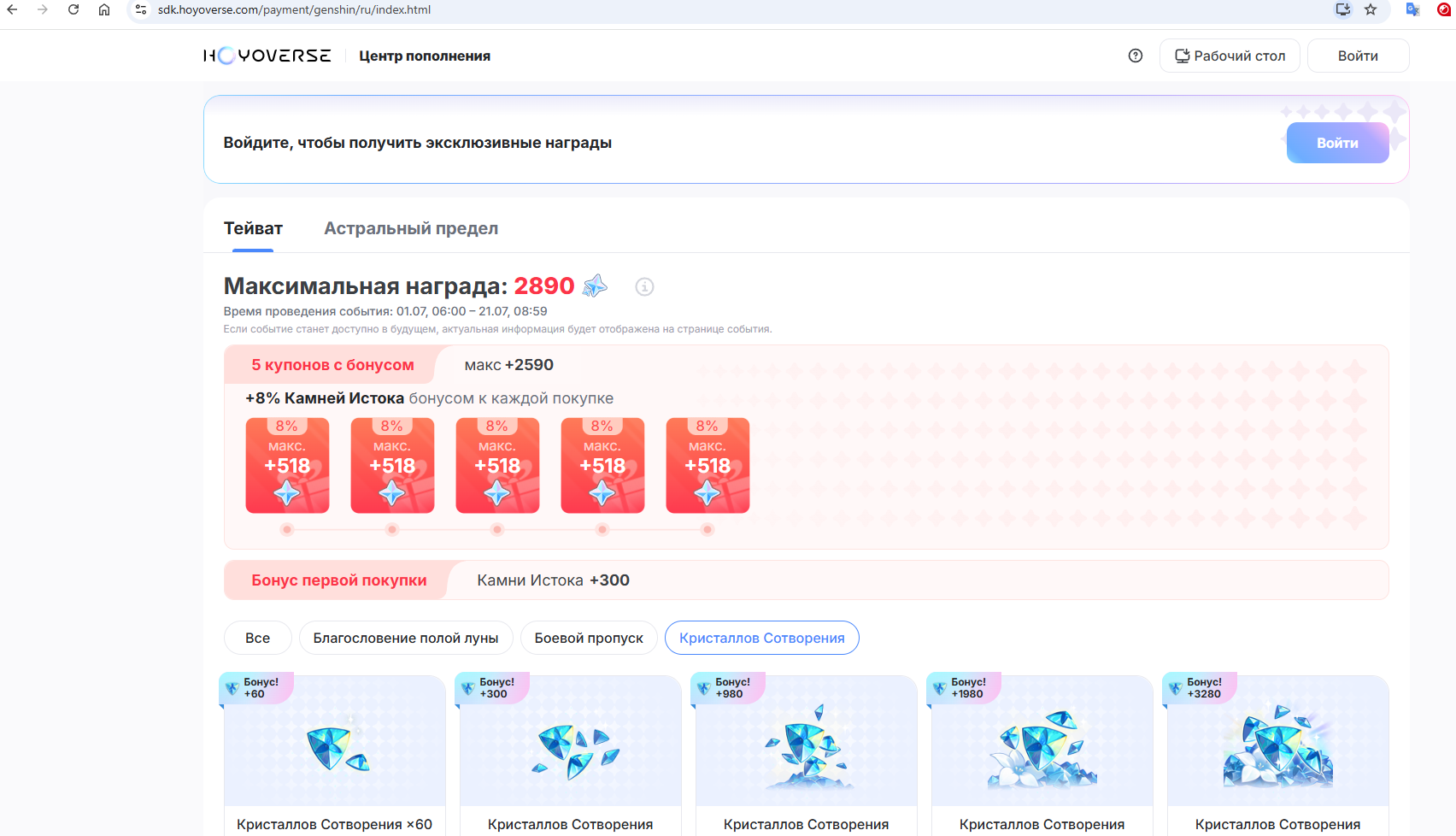Open the info icon beside the maximum reward

coord(644,287)
